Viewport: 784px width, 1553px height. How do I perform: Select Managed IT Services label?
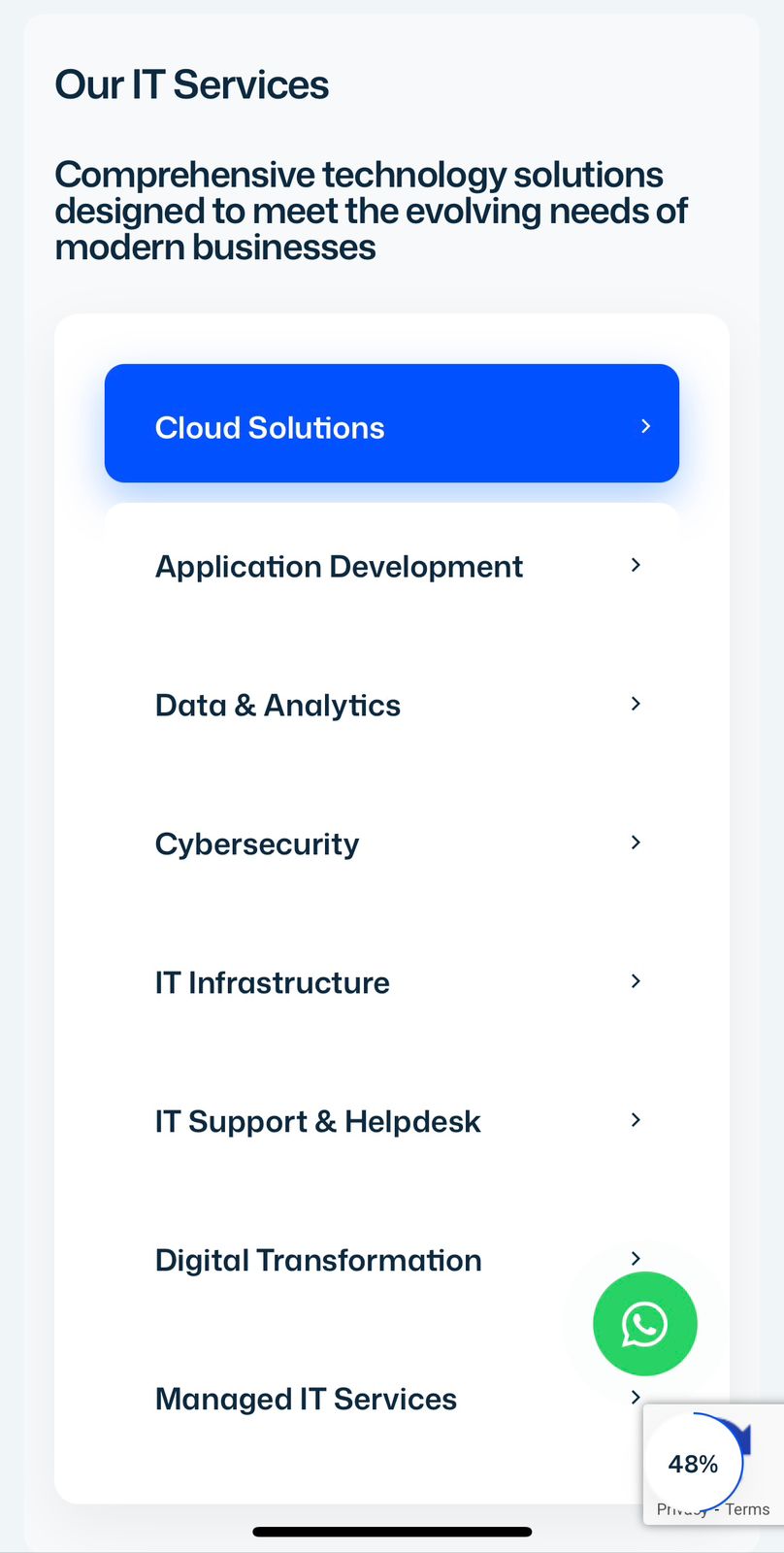(x=306, y=1400)
